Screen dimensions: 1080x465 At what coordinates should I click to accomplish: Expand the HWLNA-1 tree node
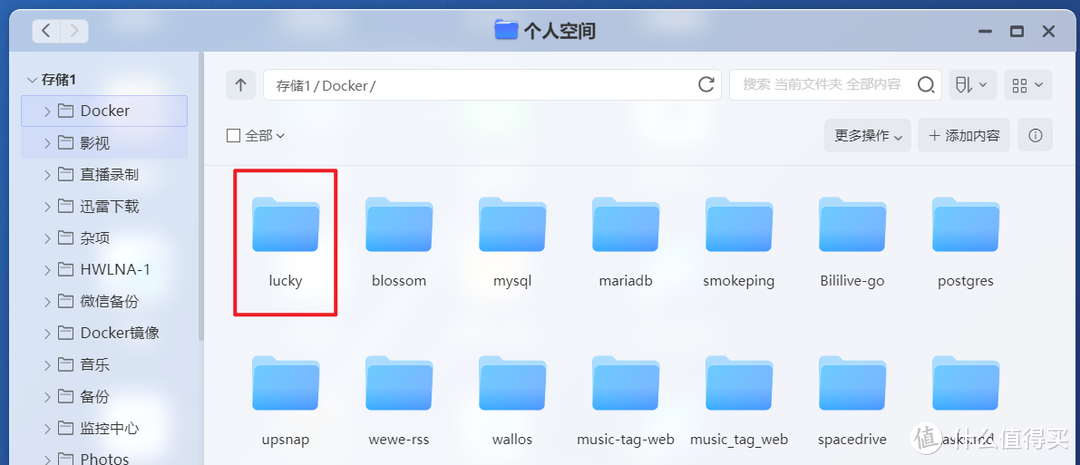click(47, 270)
